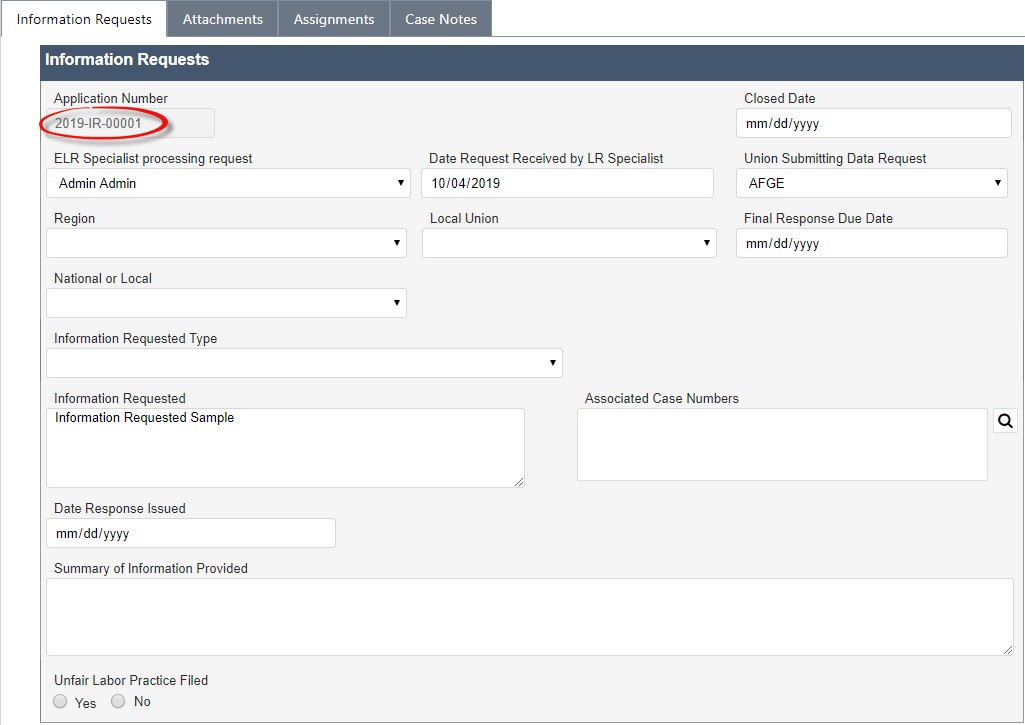1025x725 pixels.
Task: Select No for Unfair Labor Practice Filed
Action: tap(118, 701)
